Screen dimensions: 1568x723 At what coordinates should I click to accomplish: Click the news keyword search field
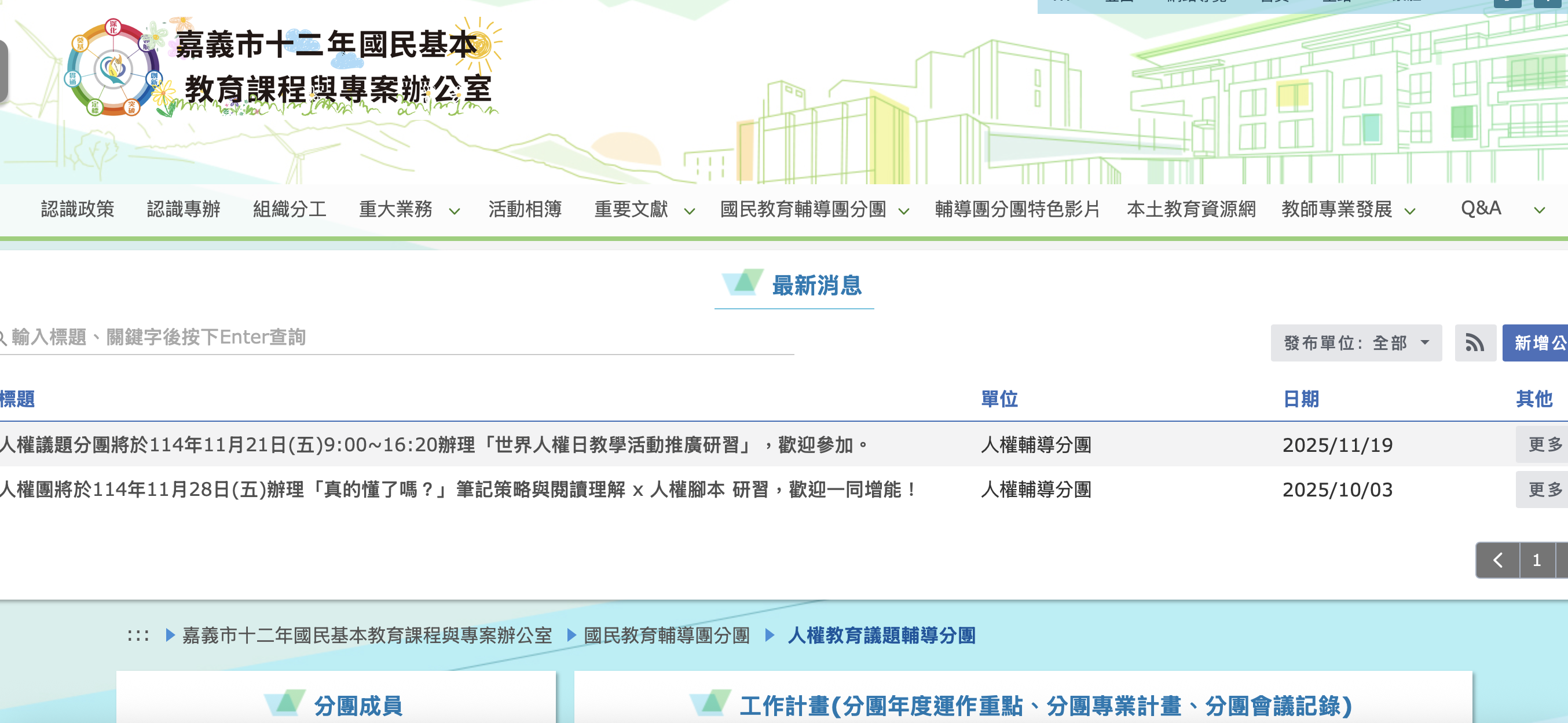[395, 337]
